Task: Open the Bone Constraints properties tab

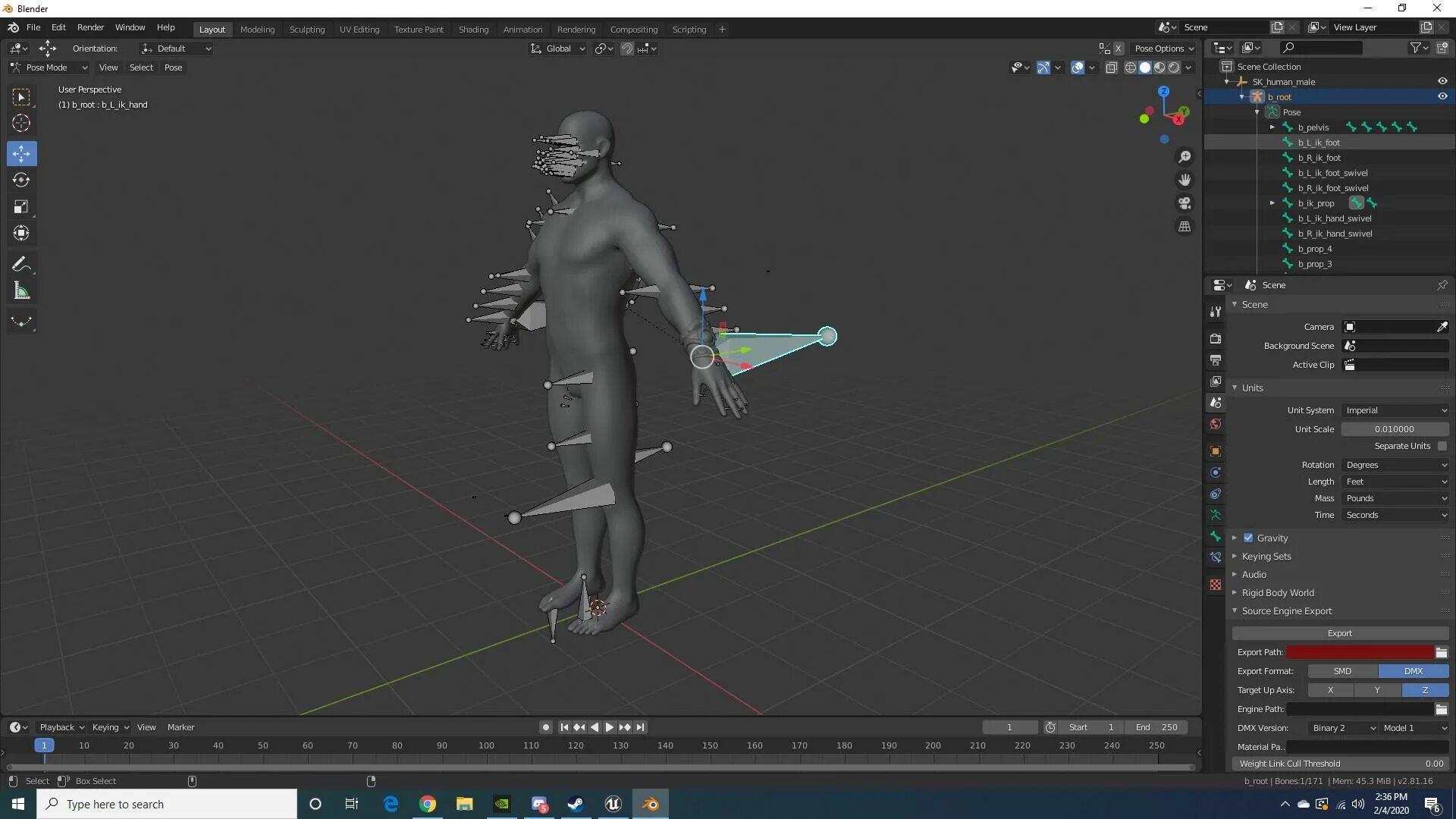Action: pyautogui.click(x=1216, y=557)
